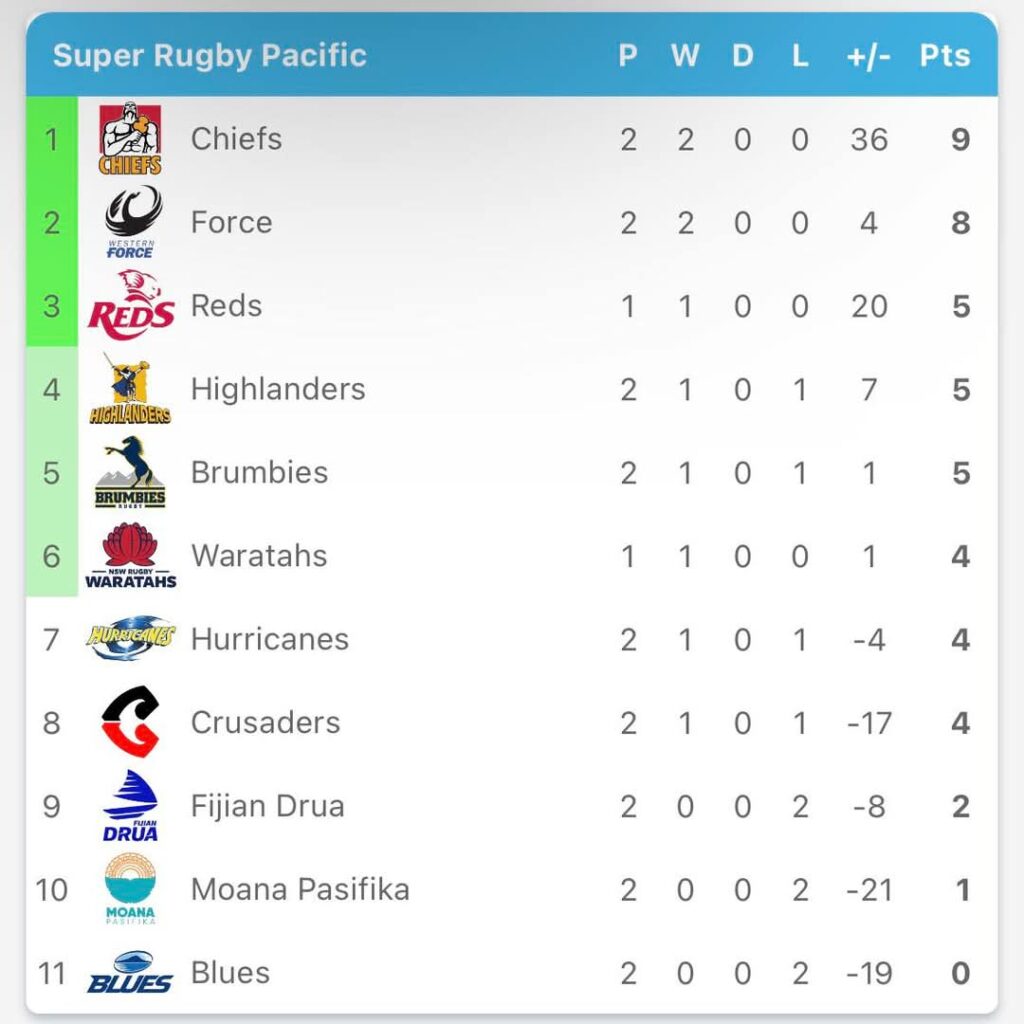This screenshot has height=1024, width=1024.
Task: Select the W wins column header
Action: click(x=685, y=56)
